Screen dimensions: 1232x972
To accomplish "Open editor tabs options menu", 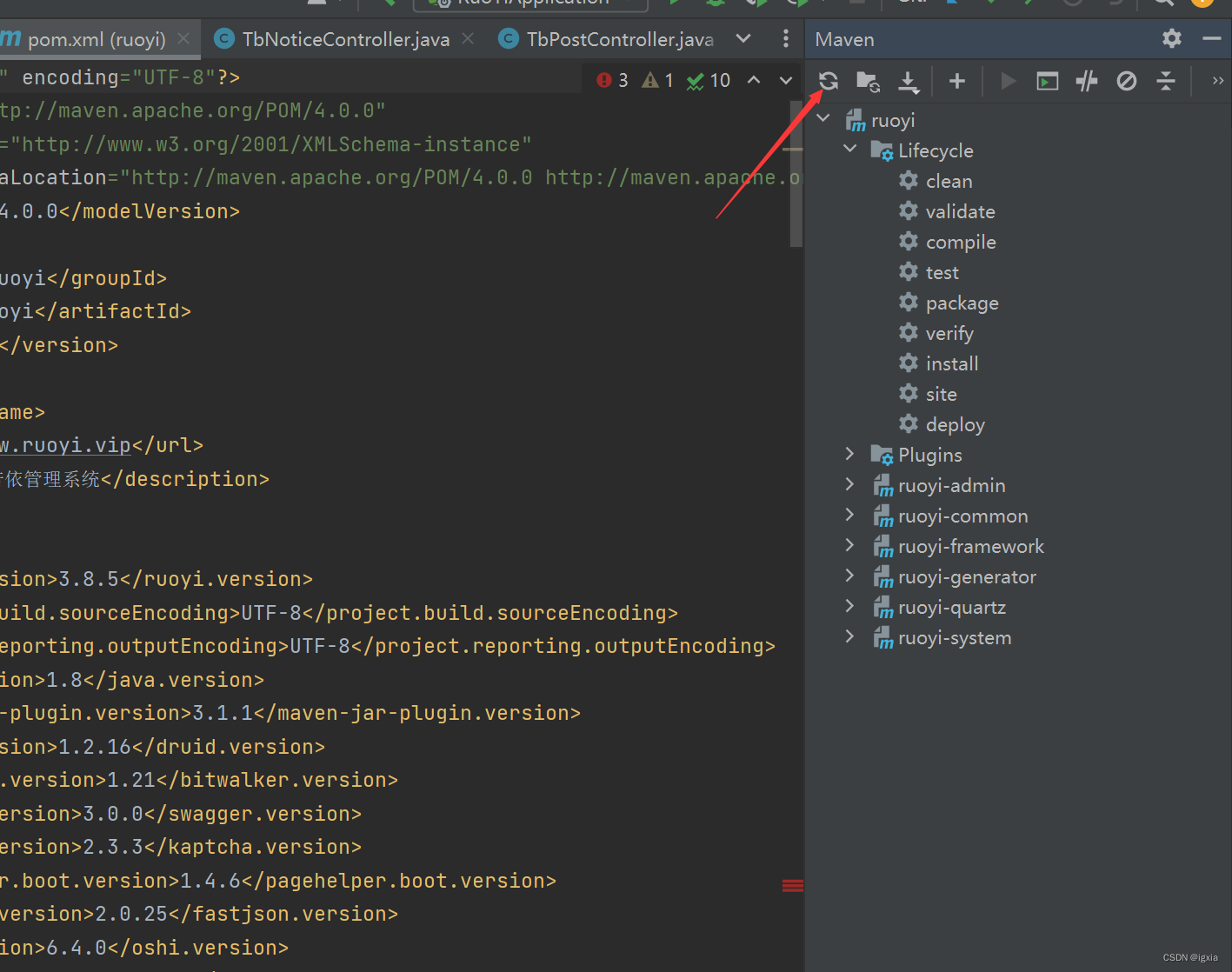I will [786, 39].
